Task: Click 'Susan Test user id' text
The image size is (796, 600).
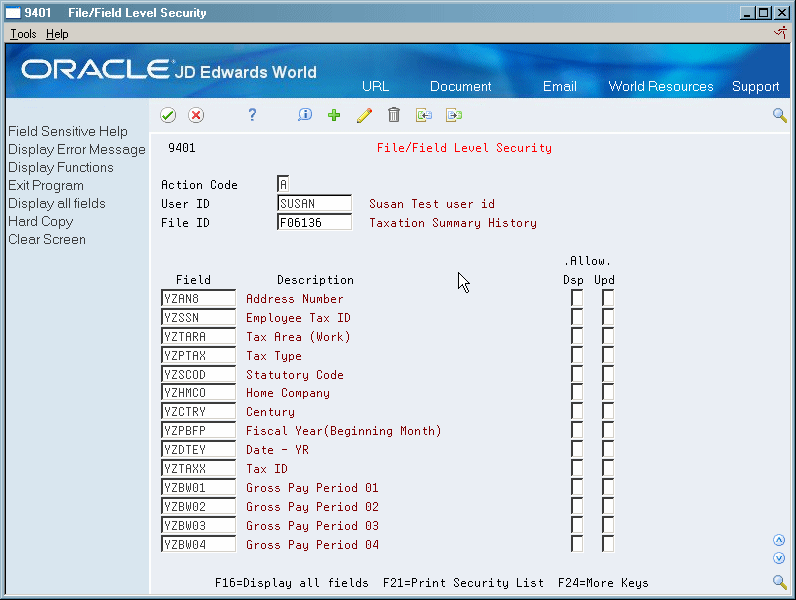Action: pyautogui.click(x=432, y=204)
